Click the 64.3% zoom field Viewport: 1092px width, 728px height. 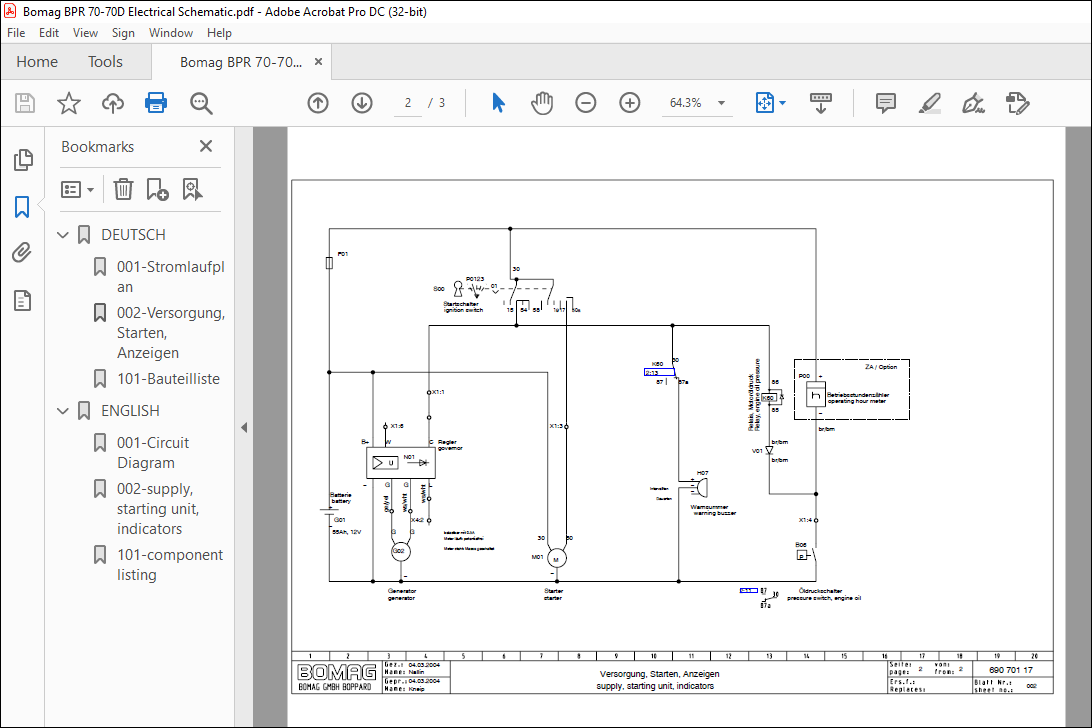(686, 103)
